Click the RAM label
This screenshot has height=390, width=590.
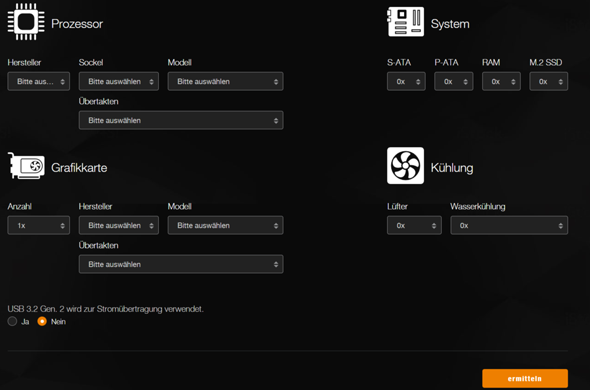[x=491, y=62]
